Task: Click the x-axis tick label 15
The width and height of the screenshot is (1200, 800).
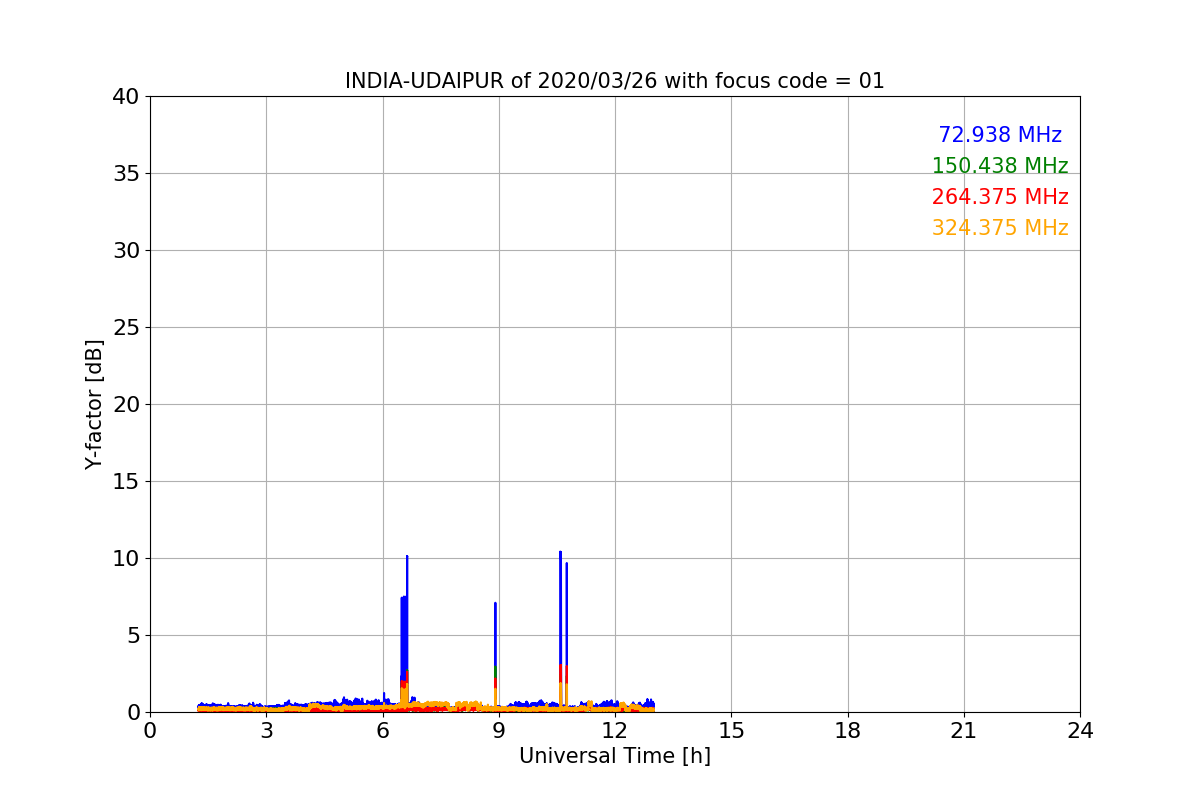Action: tap(731, 731)
